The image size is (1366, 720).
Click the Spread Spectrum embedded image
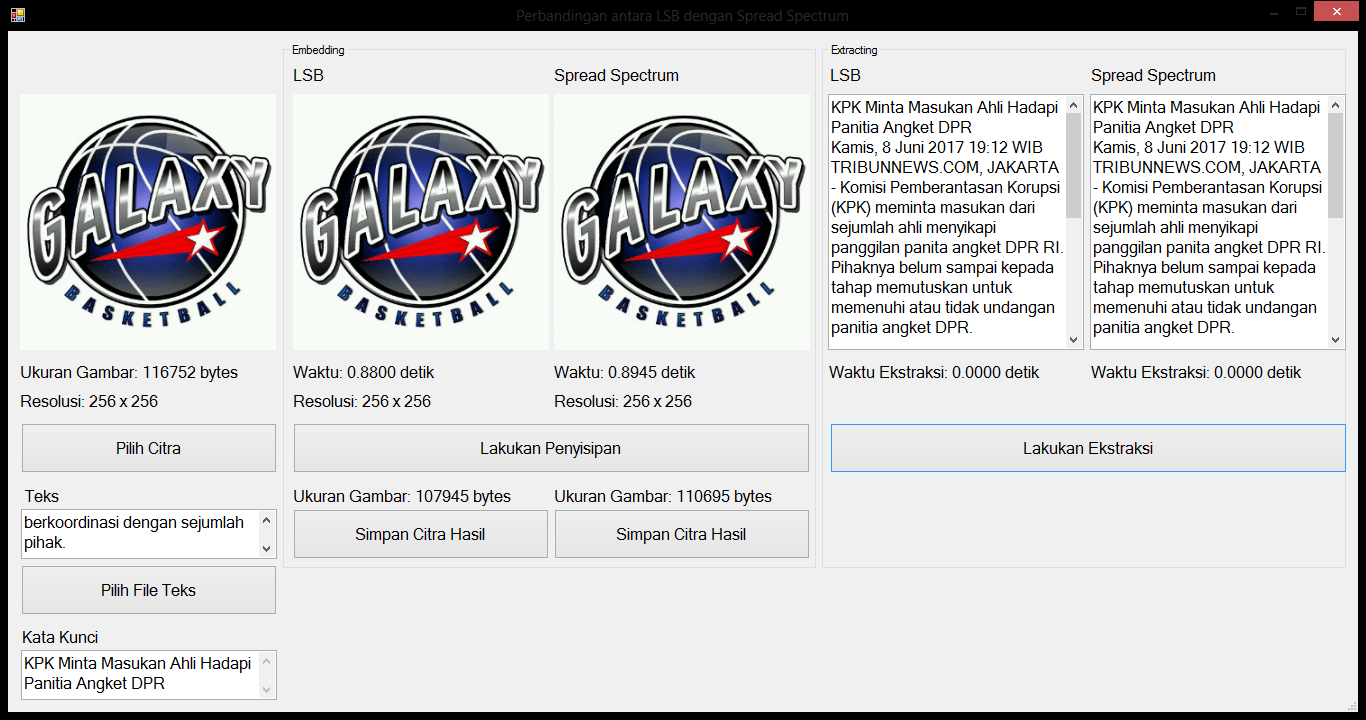point(681,222)
